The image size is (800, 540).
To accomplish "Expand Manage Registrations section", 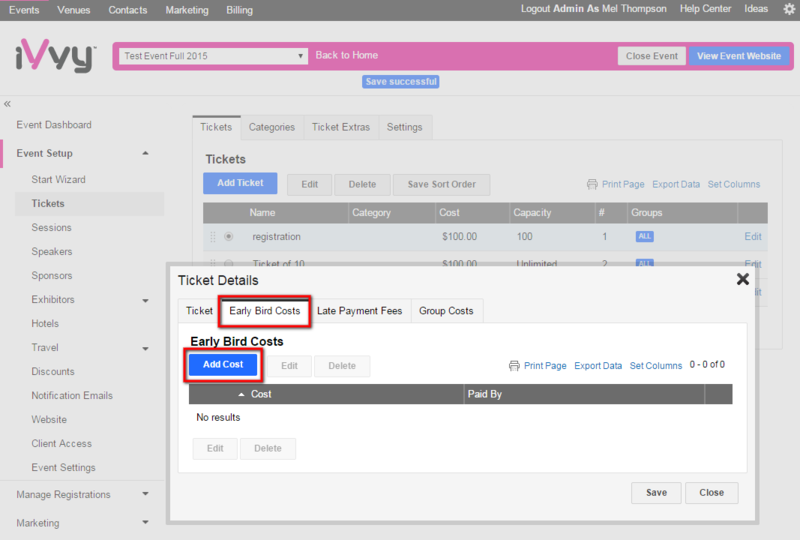I will (x=145, y=494).
